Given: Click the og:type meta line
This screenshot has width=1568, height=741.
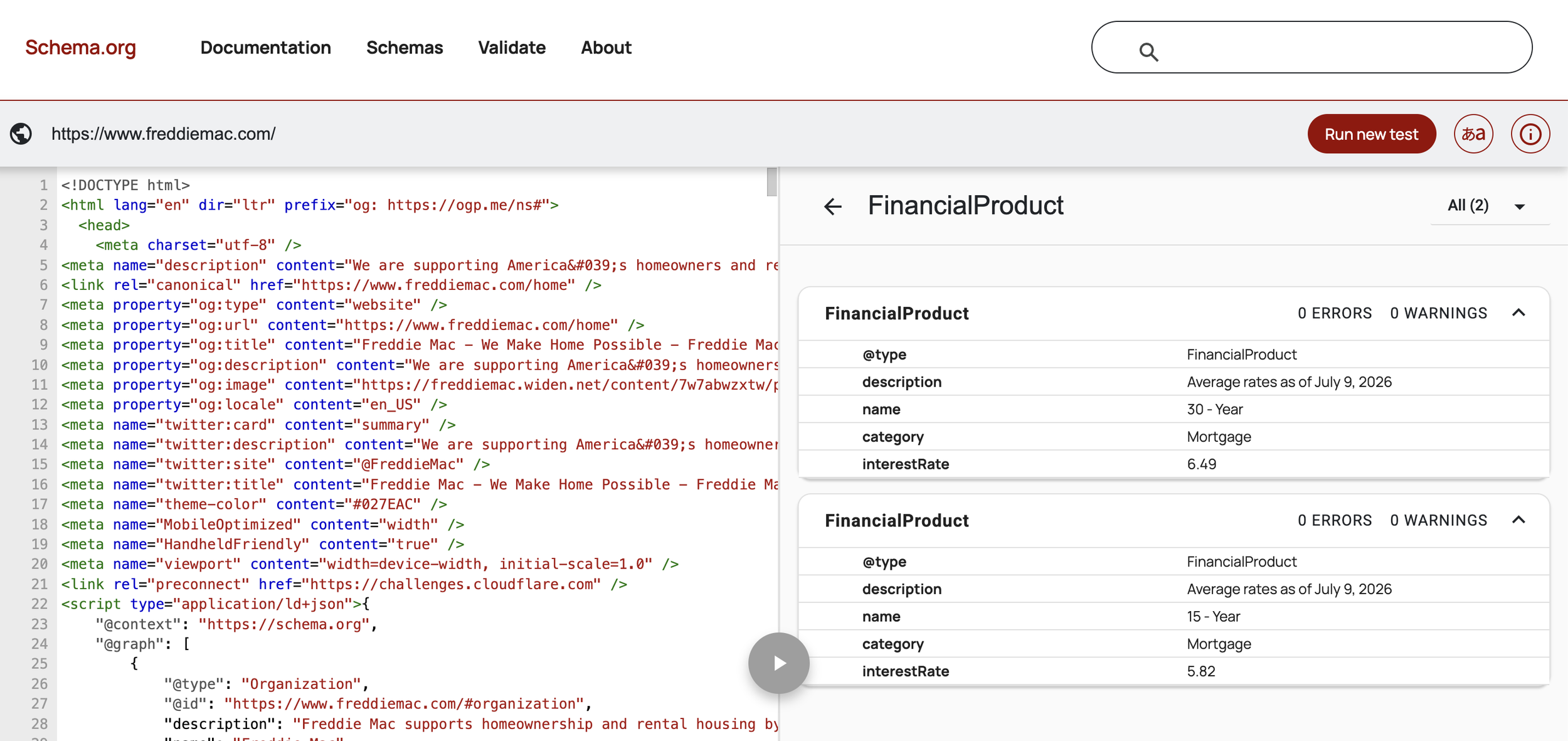Looking at the screenshot, I should click(x=254, y=305).
